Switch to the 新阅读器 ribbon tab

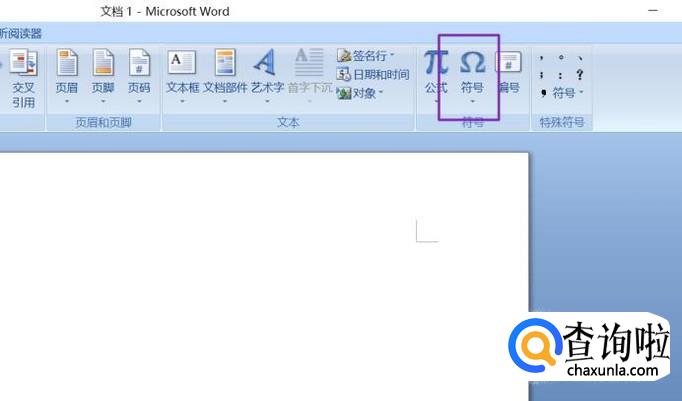coord(20,33)
